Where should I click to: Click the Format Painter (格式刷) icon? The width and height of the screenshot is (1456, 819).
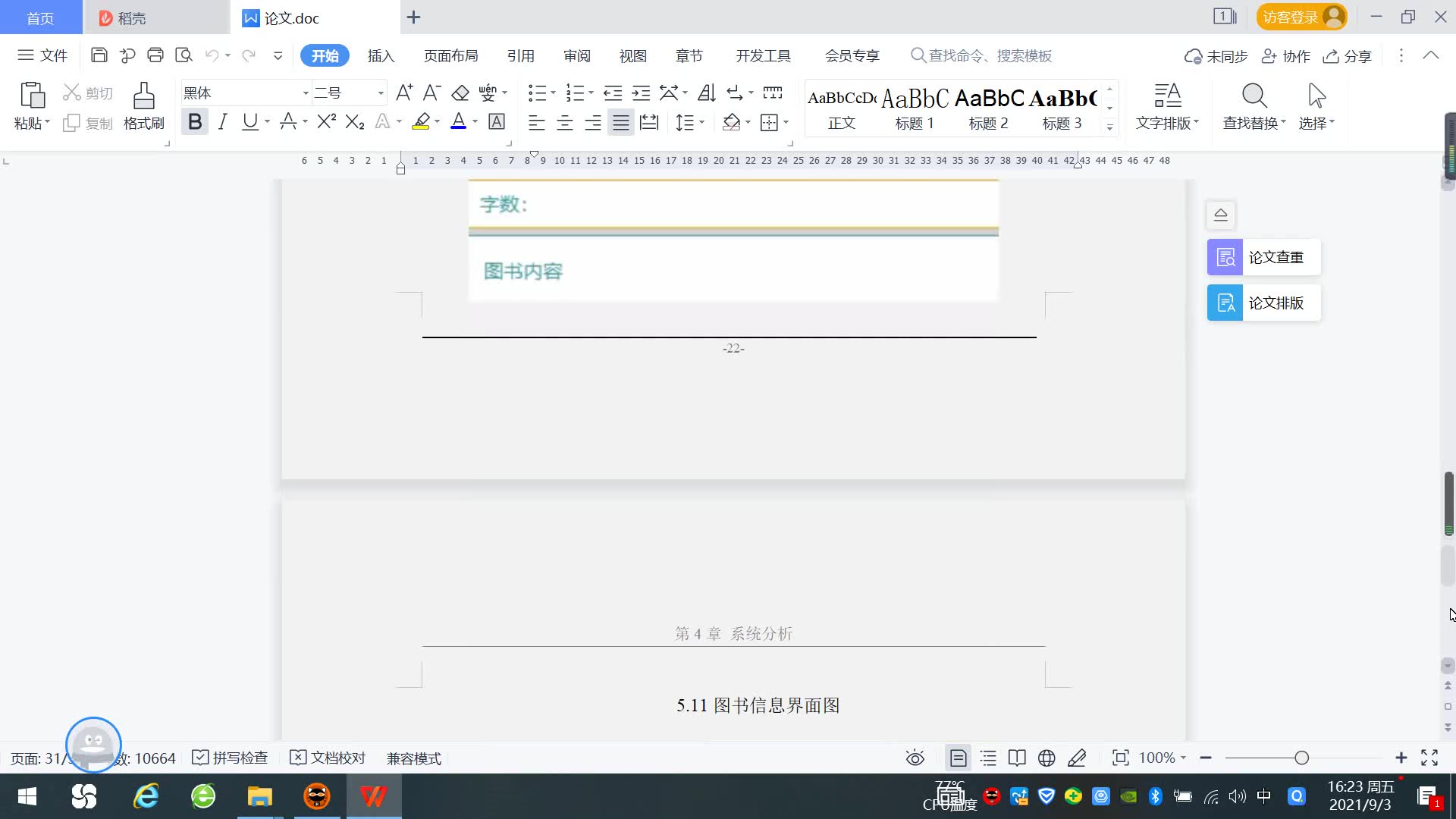pos(143,97)
